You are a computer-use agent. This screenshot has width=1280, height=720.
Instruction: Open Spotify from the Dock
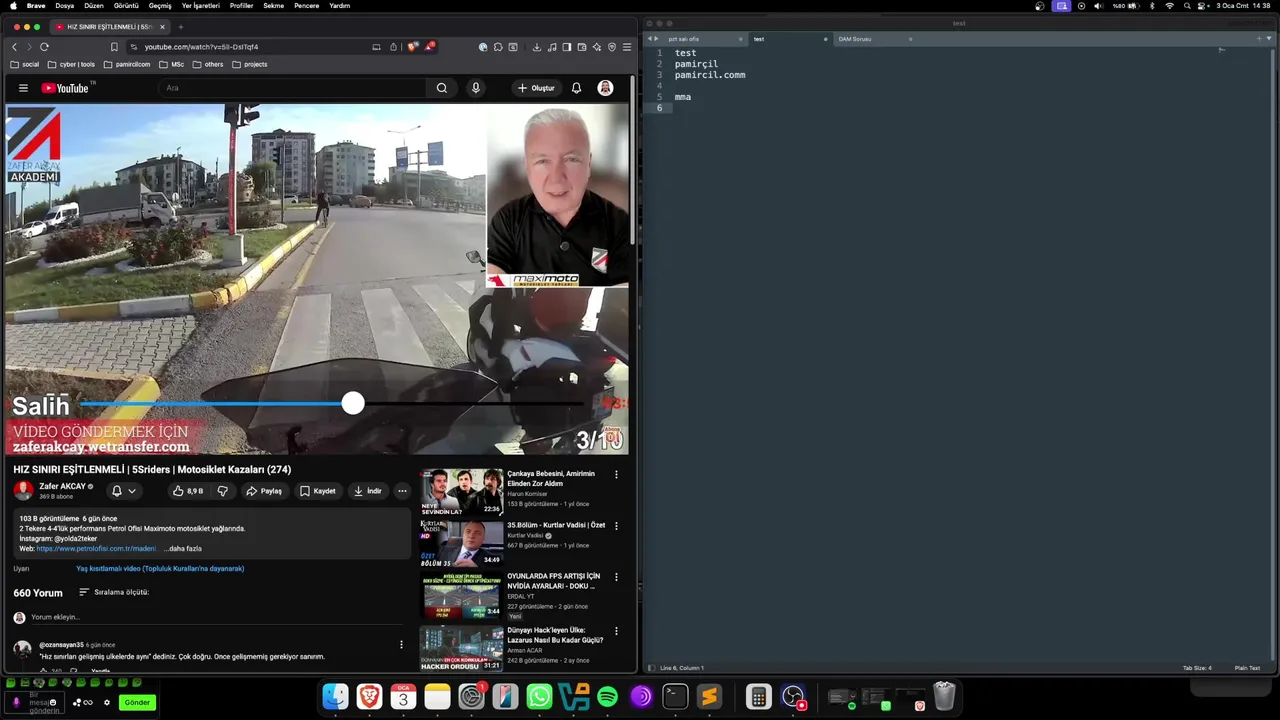607,697
